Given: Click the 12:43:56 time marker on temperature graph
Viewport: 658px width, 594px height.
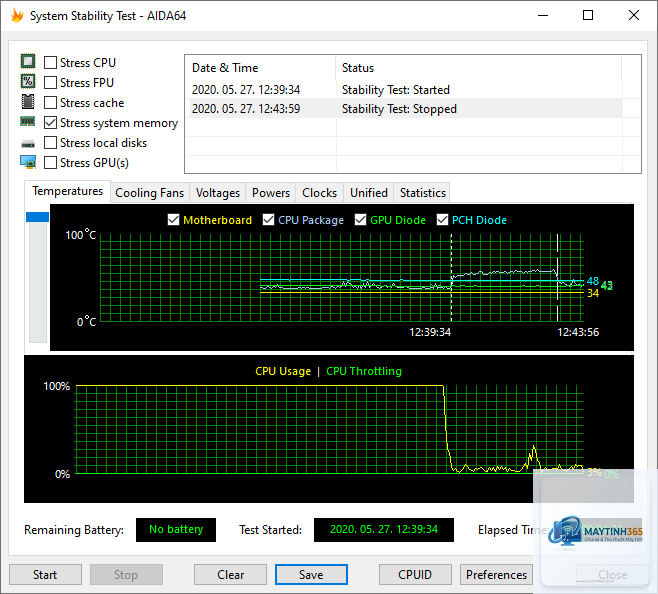Looking at the screenshot, I should coord(578,332).
